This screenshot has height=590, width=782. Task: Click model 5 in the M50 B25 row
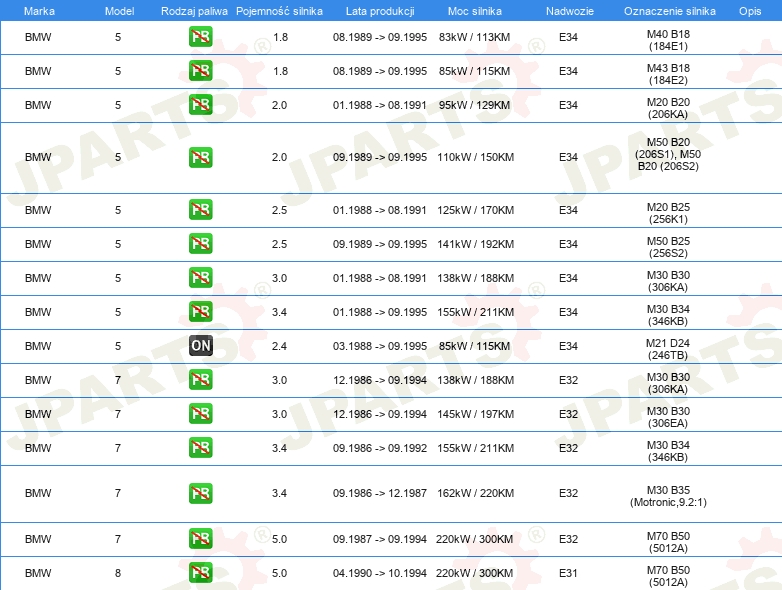tap(118, 244)
